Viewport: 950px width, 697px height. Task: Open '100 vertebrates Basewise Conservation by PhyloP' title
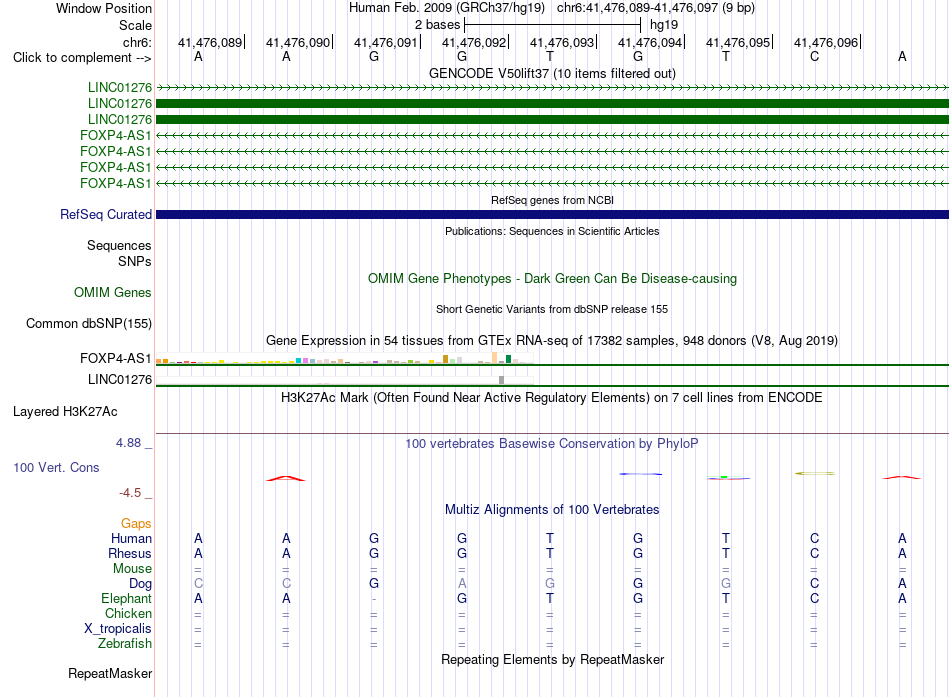[552, 444]
